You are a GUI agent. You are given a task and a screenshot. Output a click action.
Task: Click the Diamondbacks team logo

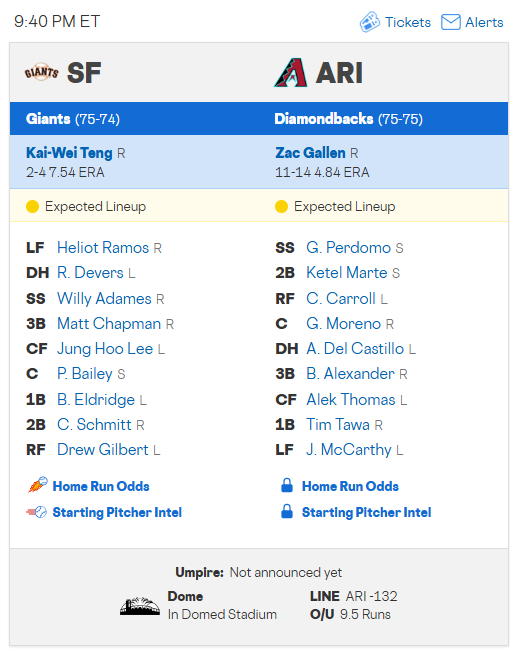291,73
